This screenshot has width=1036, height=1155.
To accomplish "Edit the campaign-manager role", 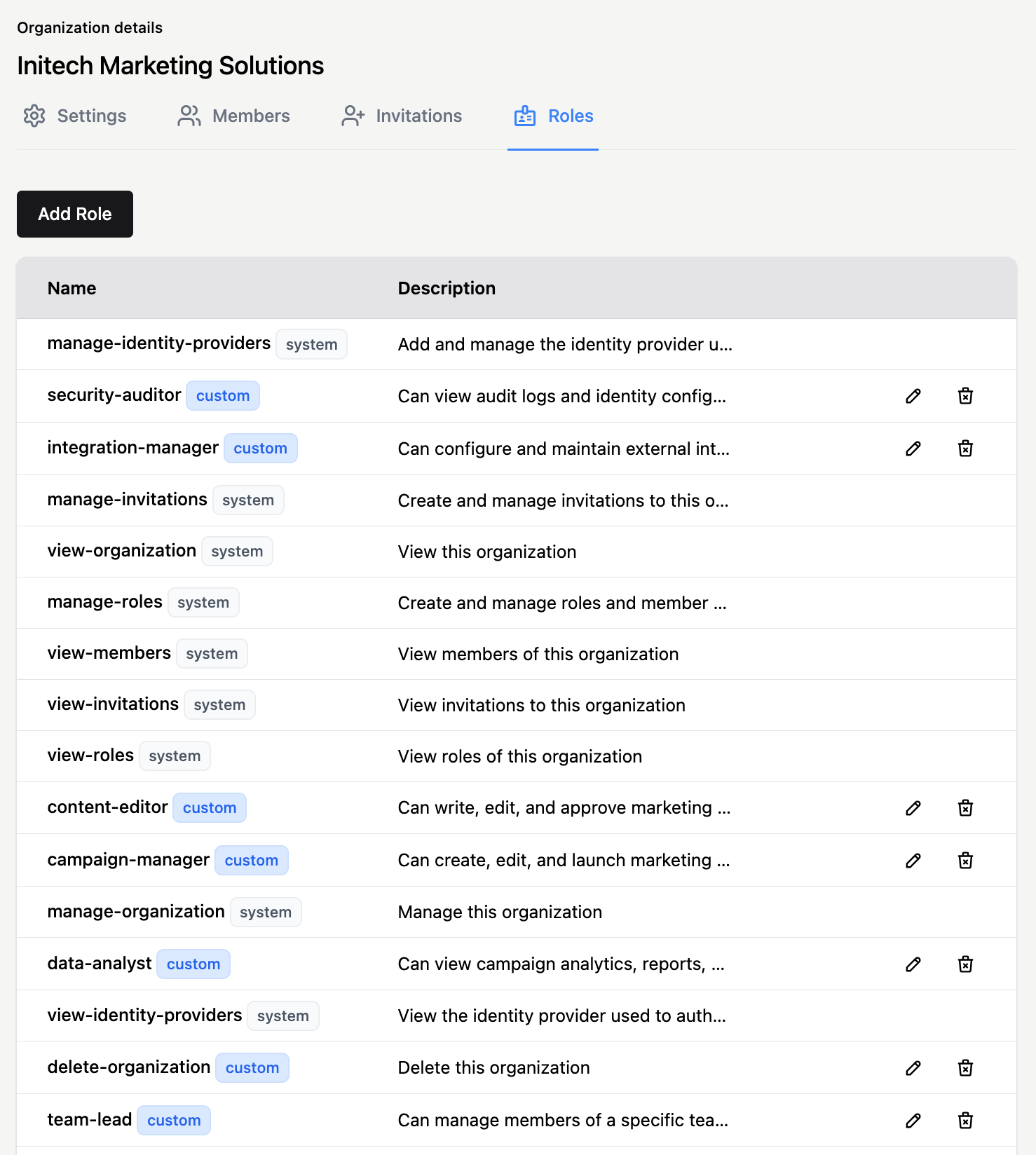I will 913,861.
